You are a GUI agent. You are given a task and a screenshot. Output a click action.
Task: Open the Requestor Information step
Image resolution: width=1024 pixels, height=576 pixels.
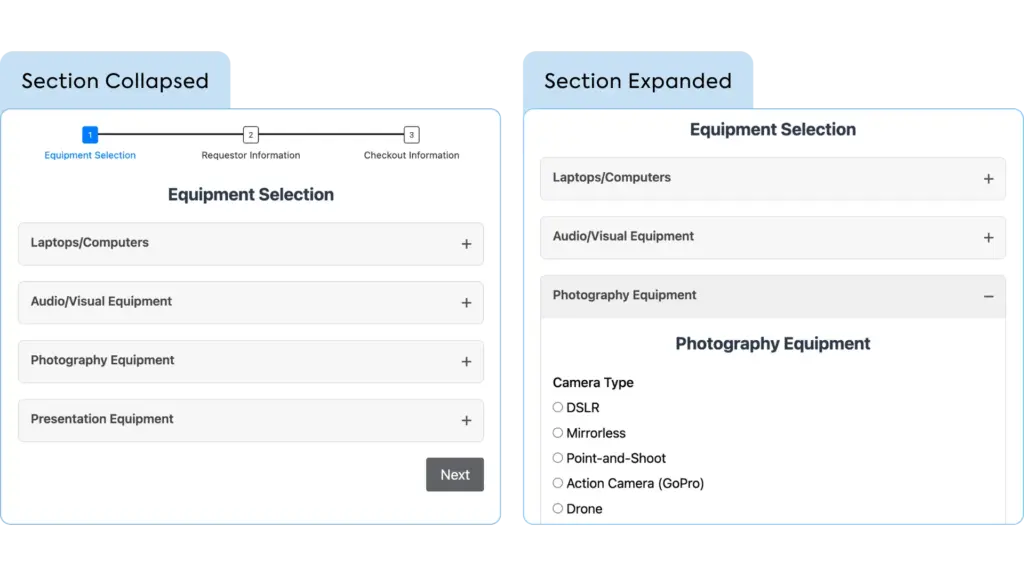250,155
